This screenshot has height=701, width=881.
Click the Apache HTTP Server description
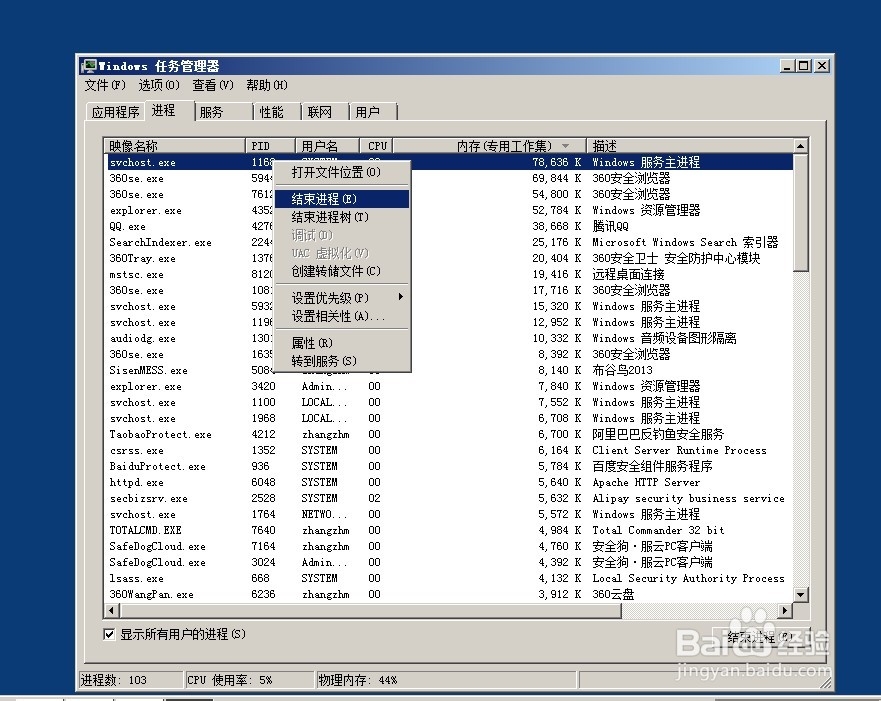[646, 482]
